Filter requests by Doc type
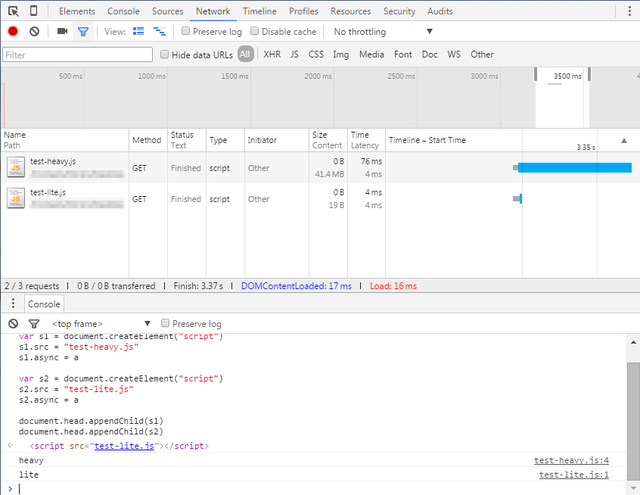Viewport: 640px width, 495px height. point(429,54)
